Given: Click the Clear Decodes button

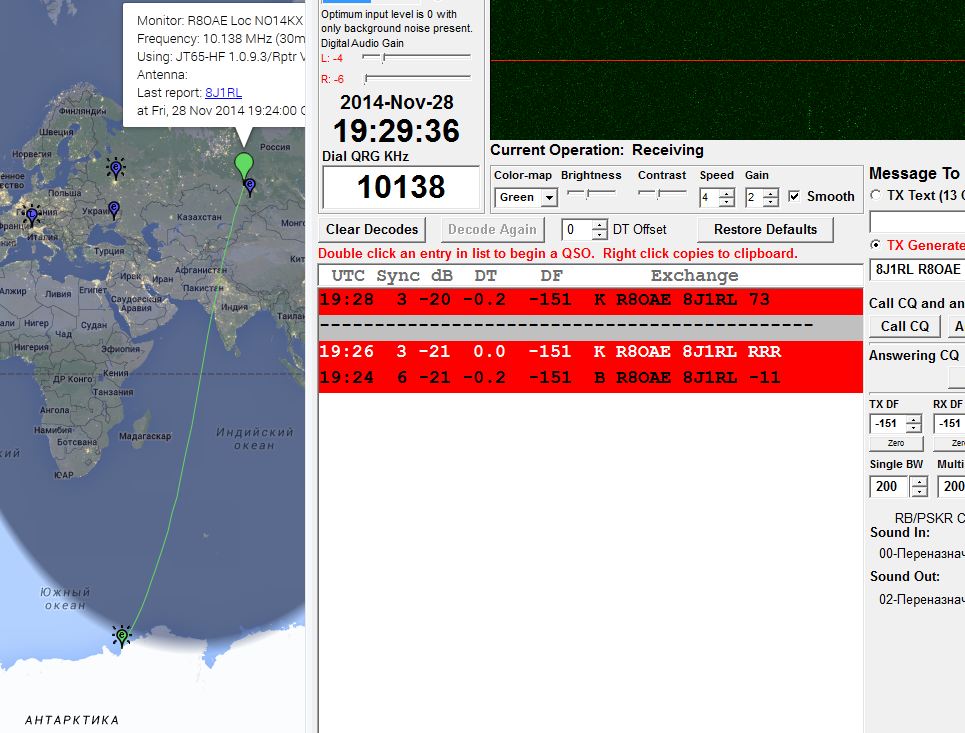Looking at the screenshot, I should [371, 229].
